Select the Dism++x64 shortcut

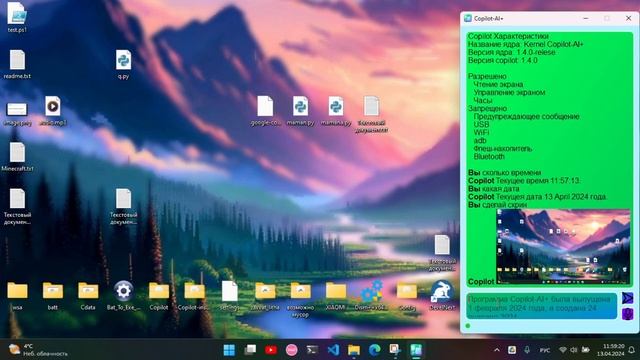click(x=371, y=296)
